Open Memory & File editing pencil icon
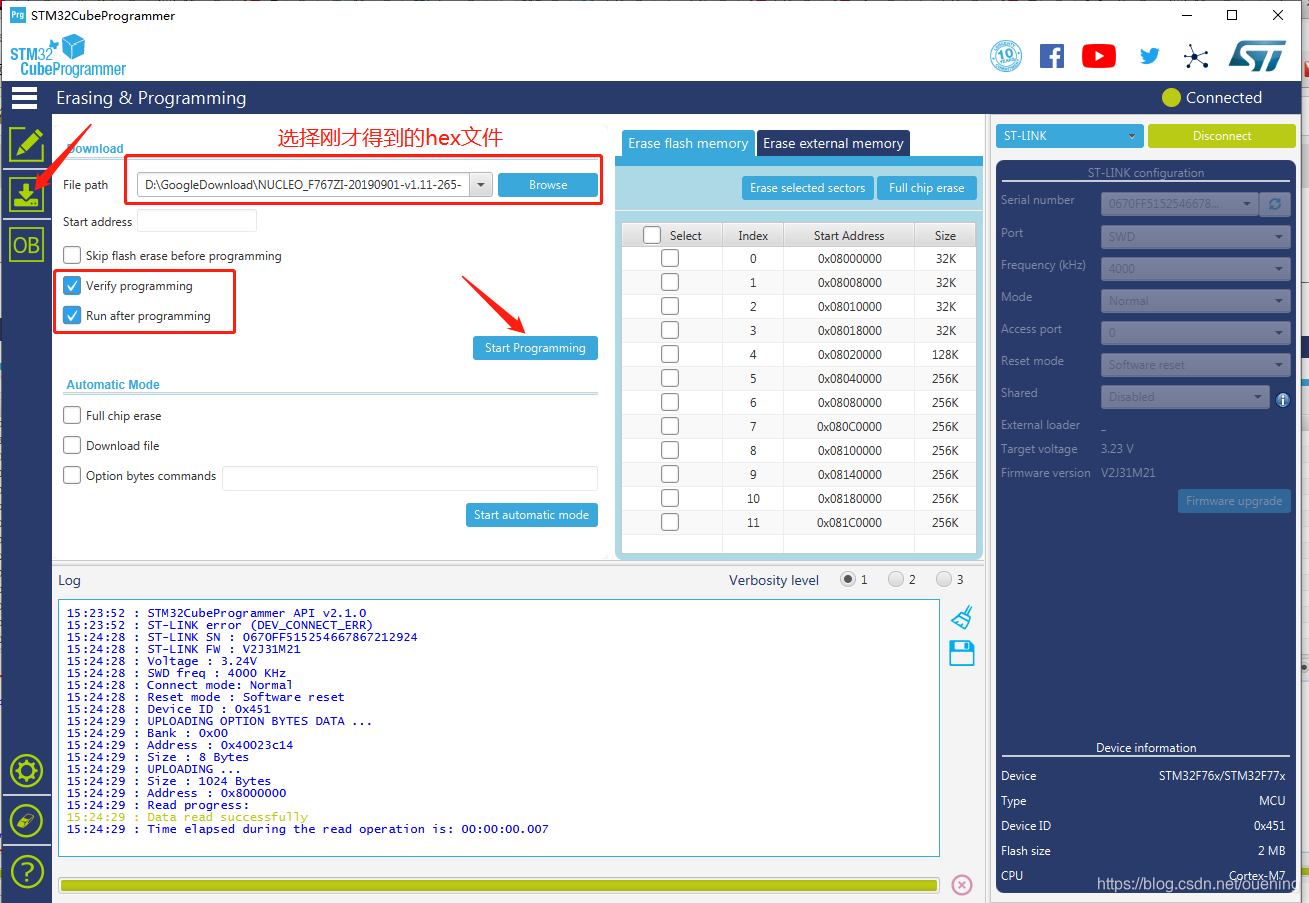This screenshot has width=1309, height=903. (26, 144)
